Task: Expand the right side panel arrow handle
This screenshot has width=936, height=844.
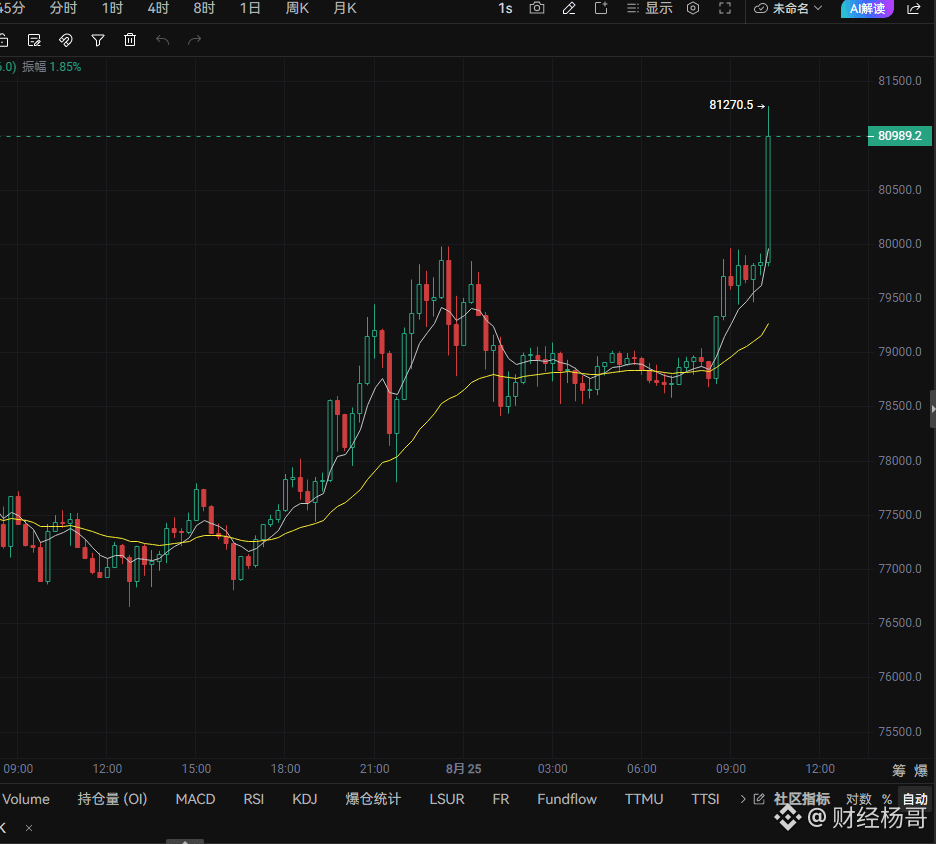Action: tap(932, 409)
